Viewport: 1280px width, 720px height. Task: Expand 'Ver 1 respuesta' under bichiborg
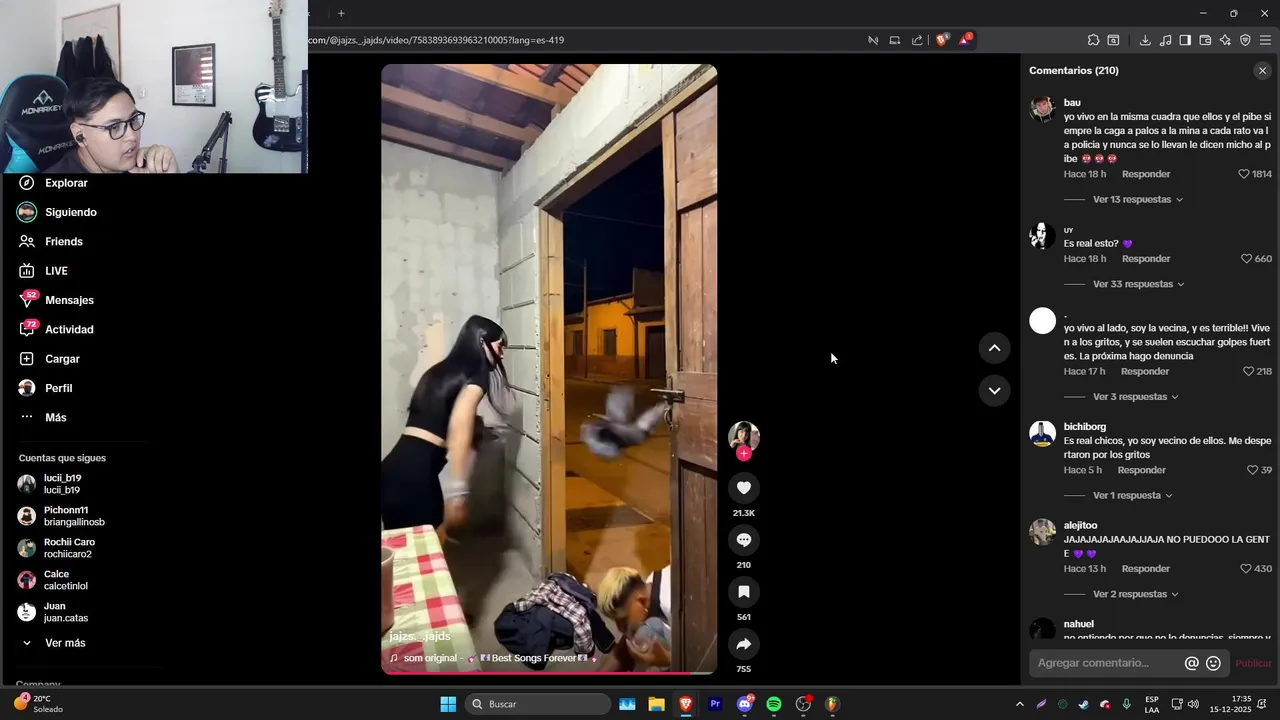point(1133,495)
